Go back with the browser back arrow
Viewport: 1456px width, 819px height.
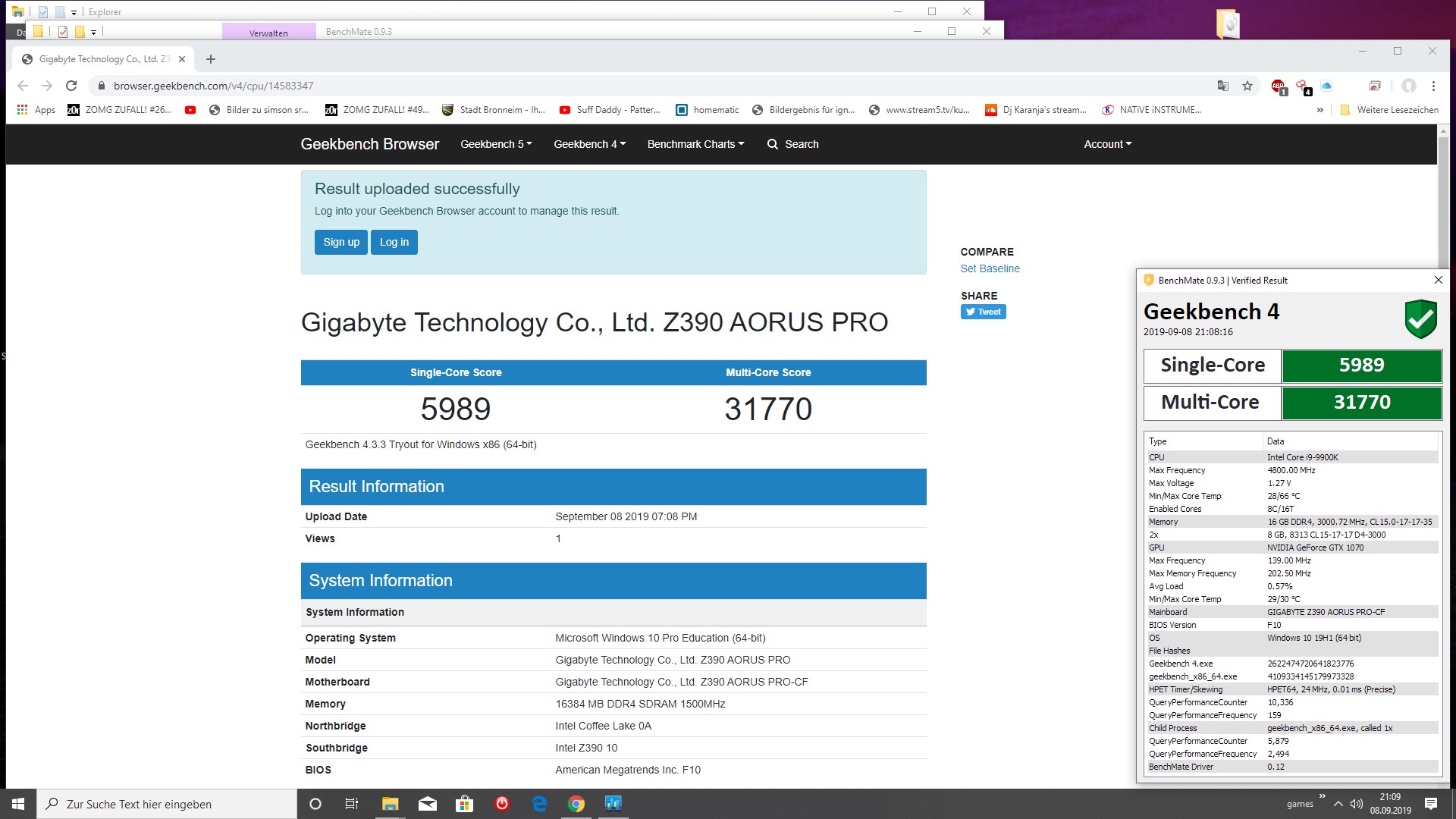[x=23, y=86]
